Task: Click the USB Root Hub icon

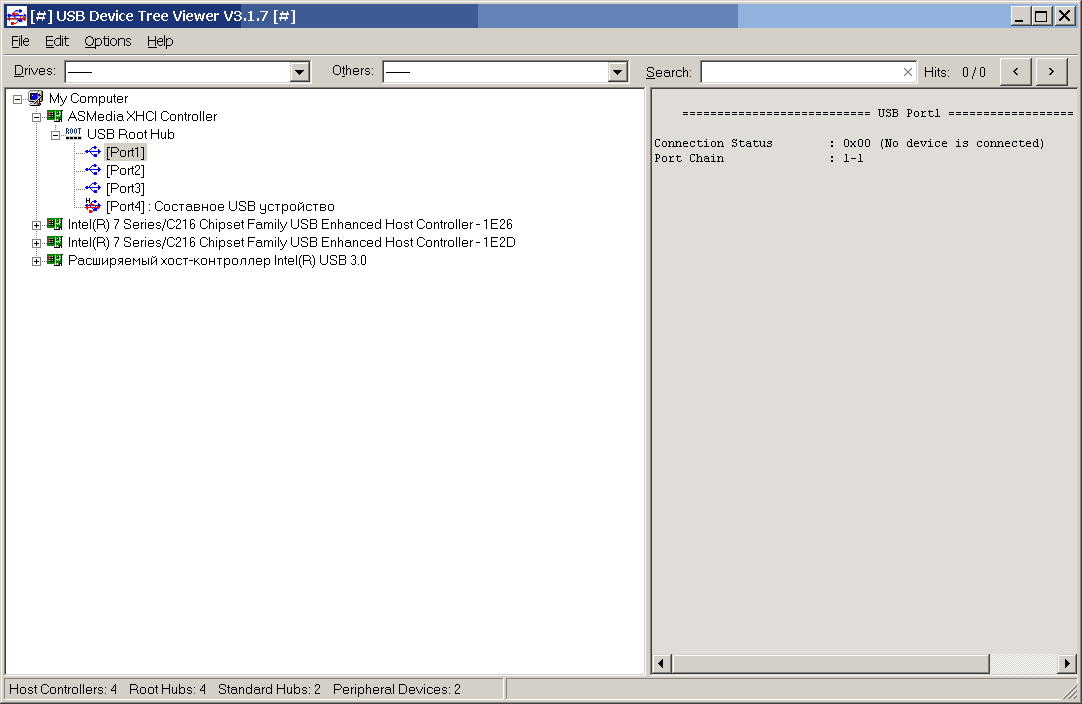Action: coord(72,133)
